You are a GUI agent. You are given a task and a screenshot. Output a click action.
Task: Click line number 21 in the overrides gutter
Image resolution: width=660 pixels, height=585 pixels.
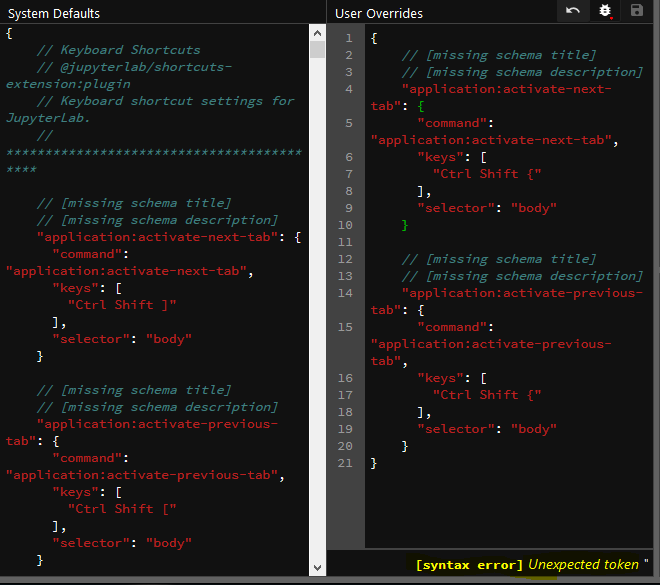point(345,463)
